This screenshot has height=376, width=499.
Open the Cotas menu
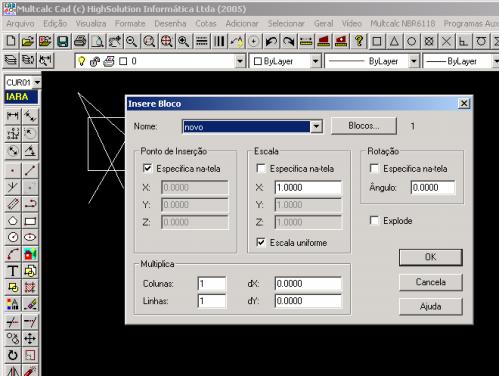click(x=206, y=23)
